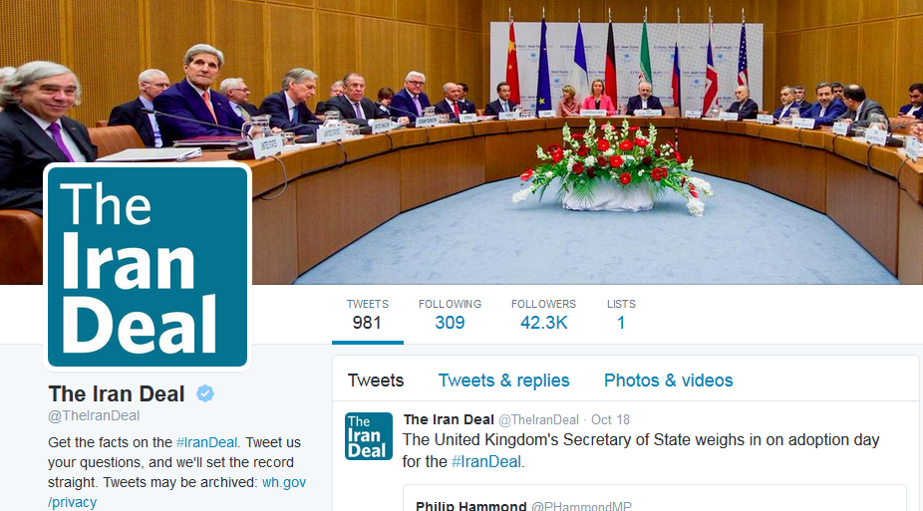Open the Followers count showing 42.3K
Image resolution: width=923 pixels, height=511 pixels.
pyautogui.click(x=543, y=314)
